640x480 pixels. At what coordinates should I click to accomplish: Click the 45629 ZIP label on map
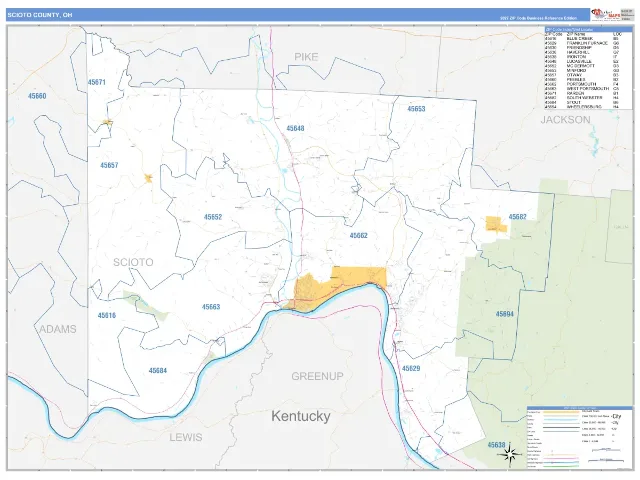click(x=411, y=369)
